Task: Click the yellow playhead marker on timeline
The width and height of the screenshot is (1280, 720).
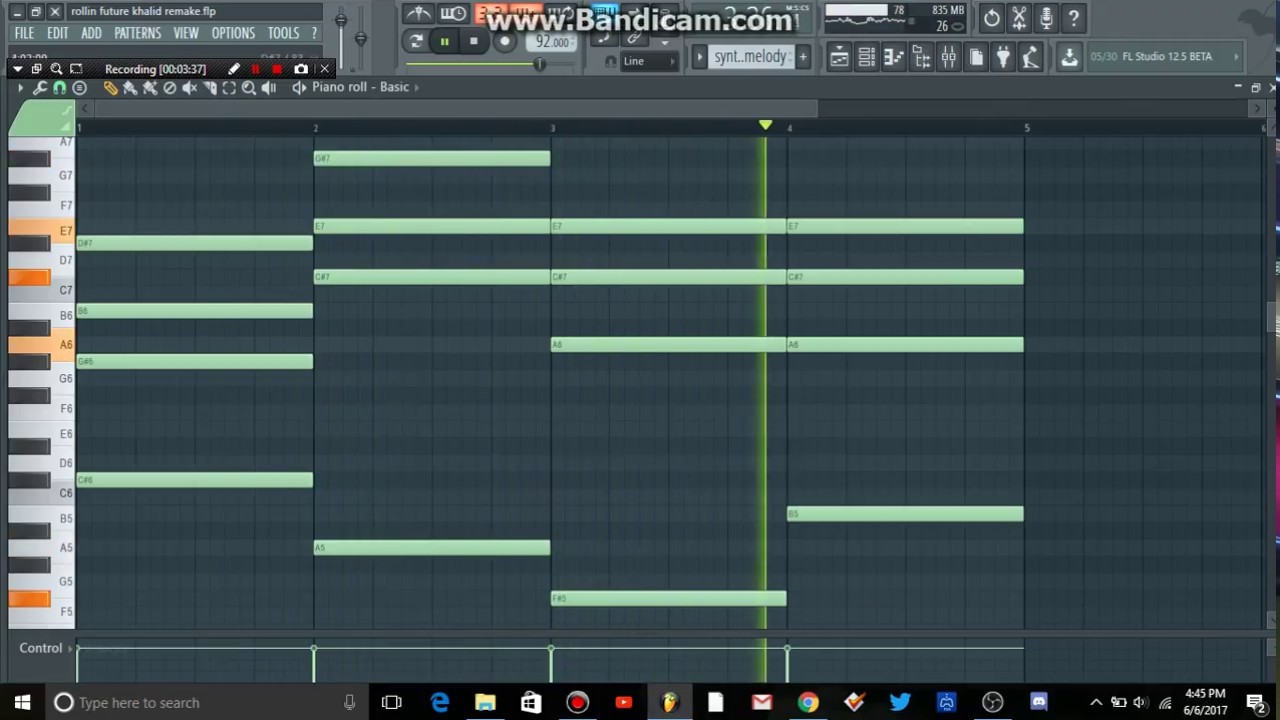Action: point(765,125)
